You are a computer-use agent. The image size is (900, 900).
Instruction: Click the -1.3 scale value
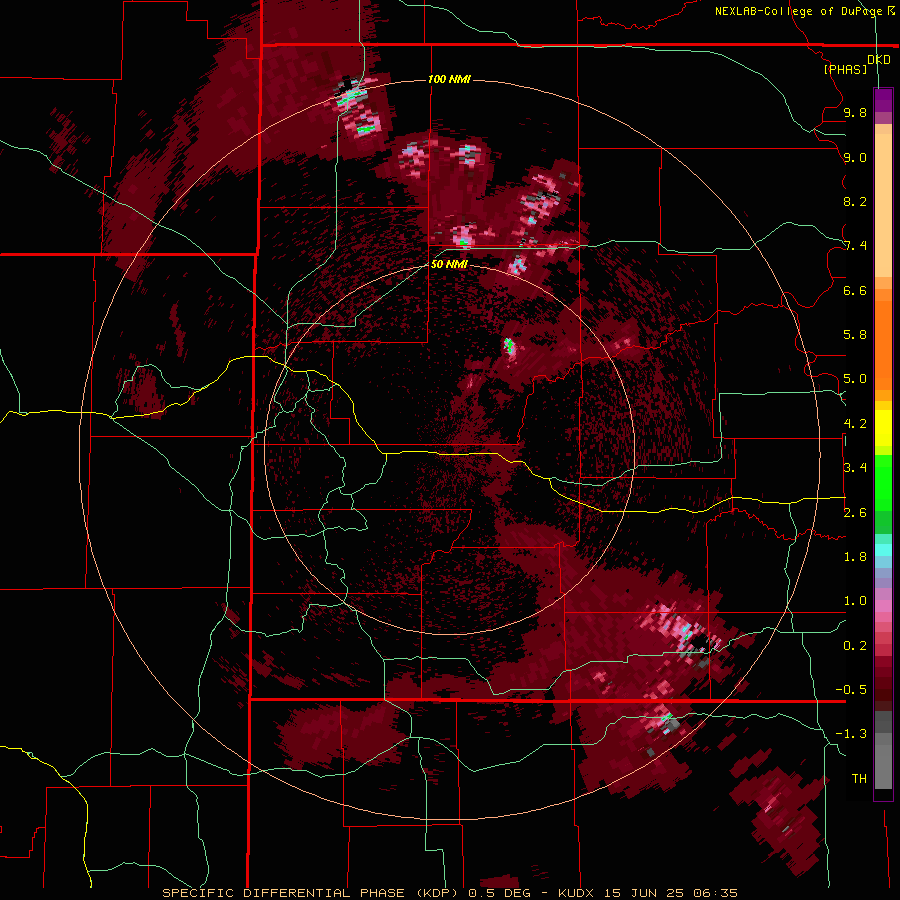tap(851, 735)
